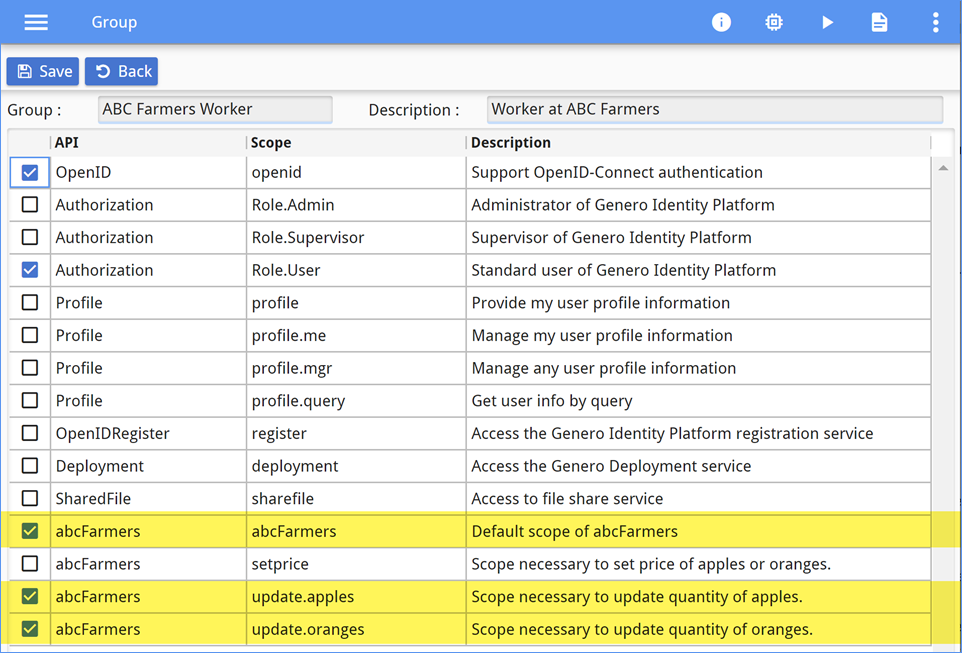Enable the Role.Admin Authorization scope
The height and width of the screenshot is (653, 962).
(29, 204)
